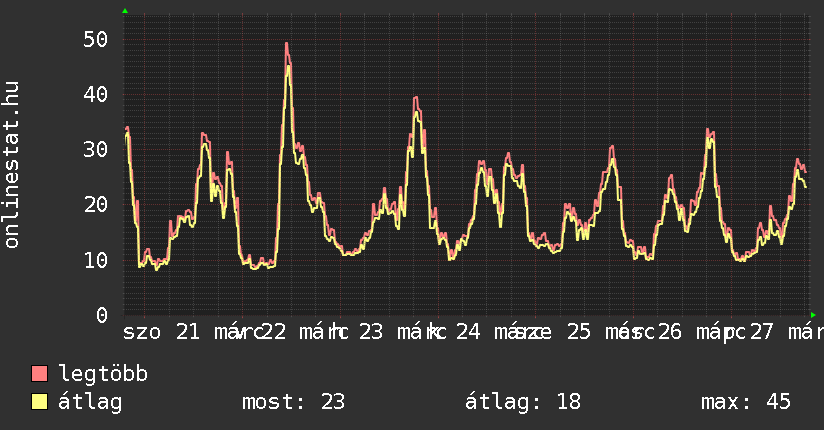Click the 'max: 45' statistic
Viewport: 824px width, 430px height.
(x=745, y=402)
